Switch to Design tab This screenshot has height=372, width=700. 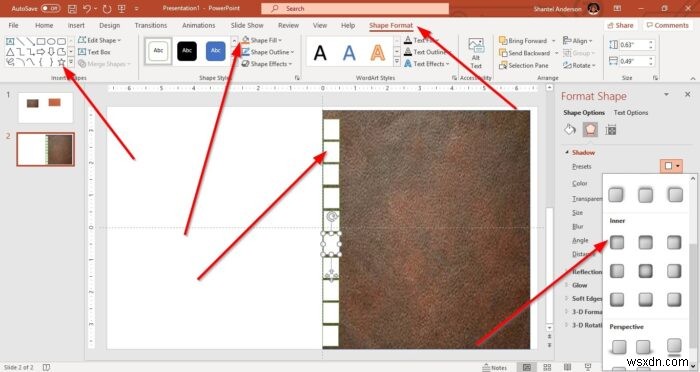[x=109, y=25]
